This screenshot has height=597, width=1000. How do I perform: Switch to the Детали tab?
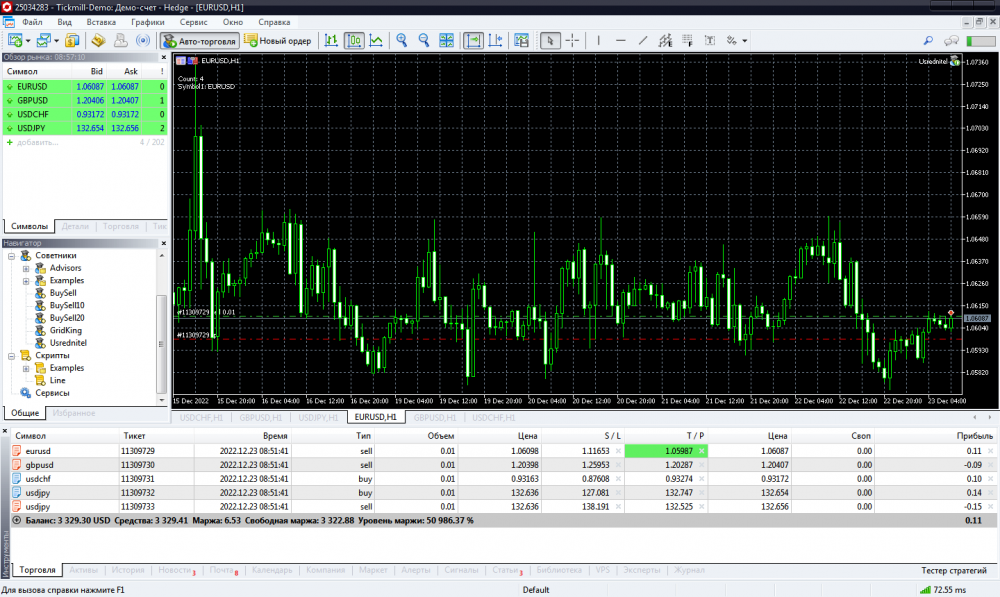[75, 226]
